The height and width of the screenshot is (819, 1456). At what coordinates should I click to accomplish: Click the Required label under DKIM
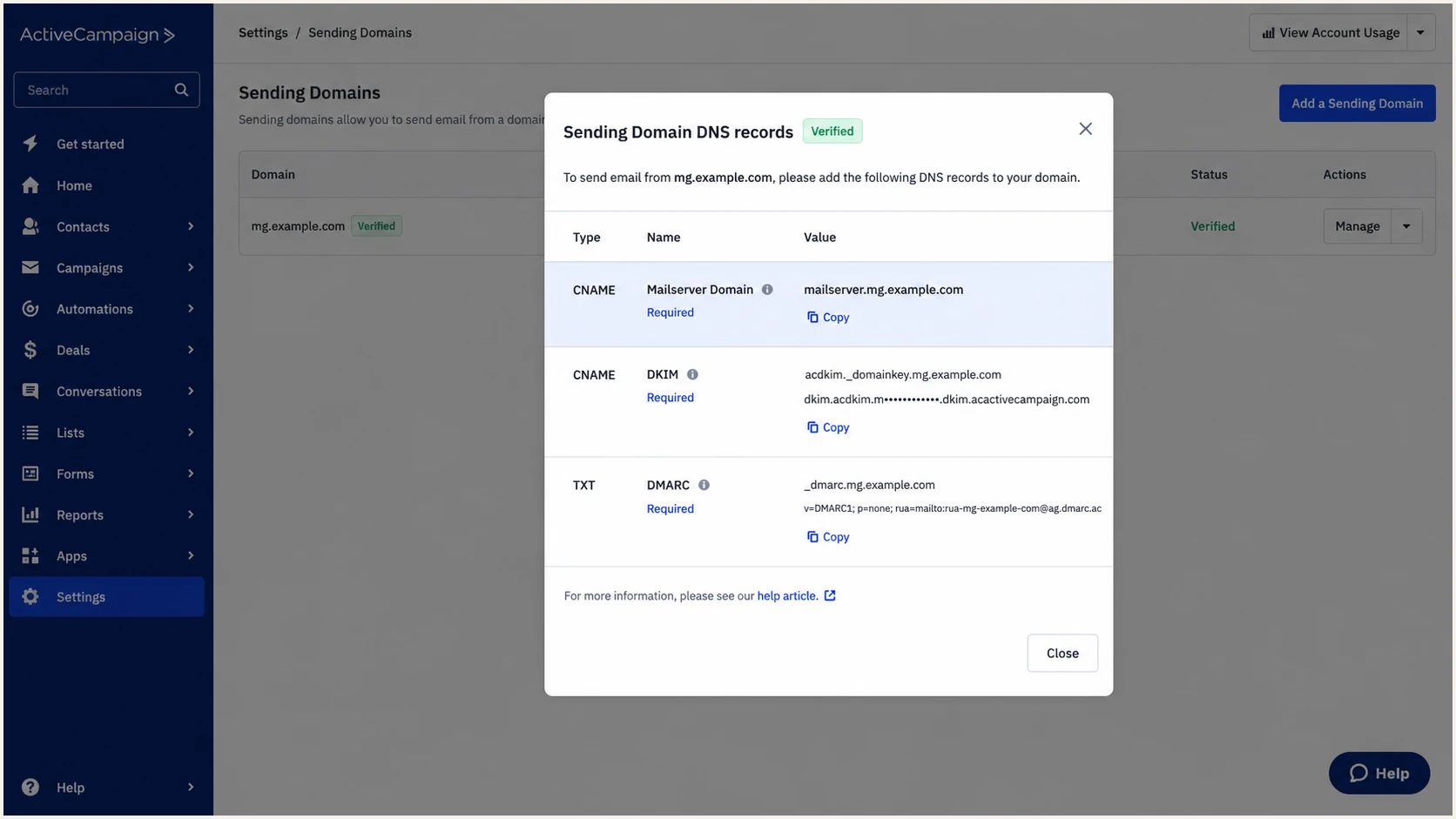pos(670,398)
